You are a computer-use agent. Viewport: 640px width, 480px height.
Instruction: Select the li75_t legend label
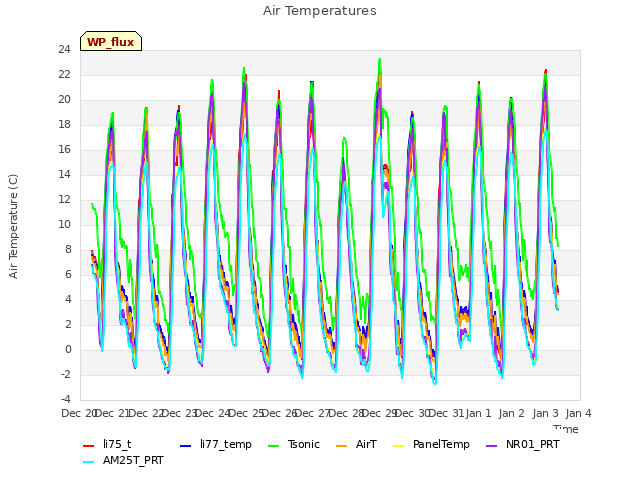(x=117, y=444)
